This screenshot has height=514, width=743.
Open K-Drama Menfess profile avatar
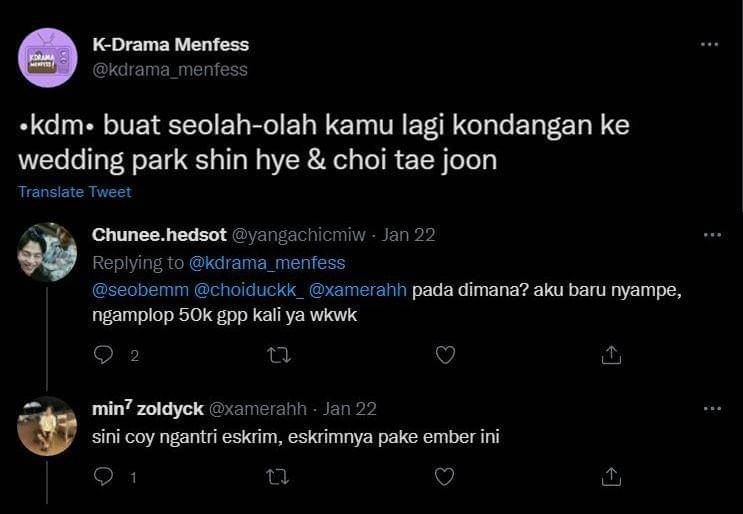[x=47, y=58]
